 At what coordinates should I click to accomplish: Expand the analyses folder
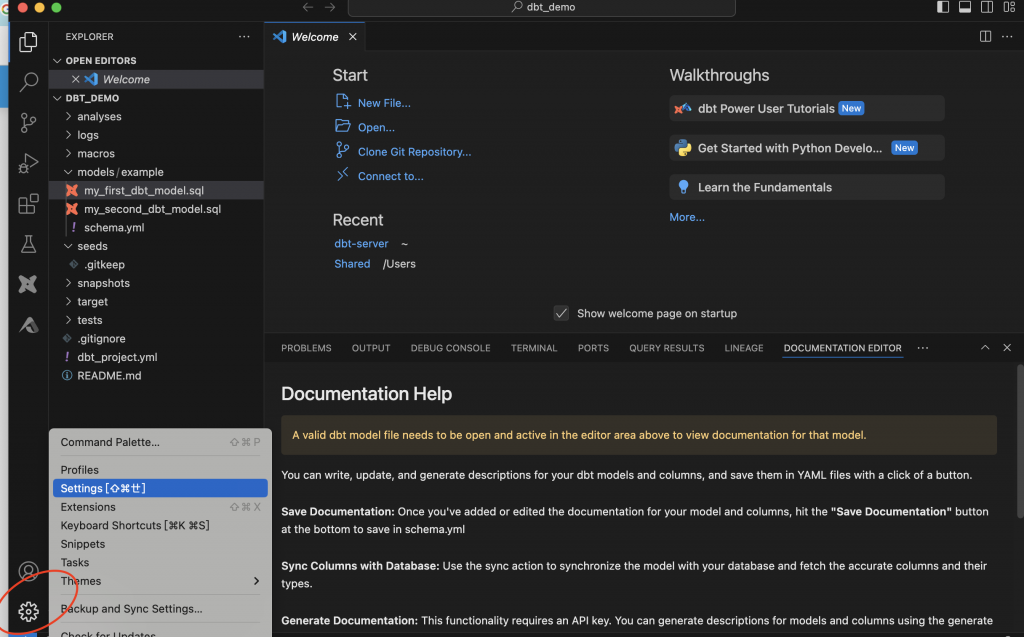click(99, 116)
